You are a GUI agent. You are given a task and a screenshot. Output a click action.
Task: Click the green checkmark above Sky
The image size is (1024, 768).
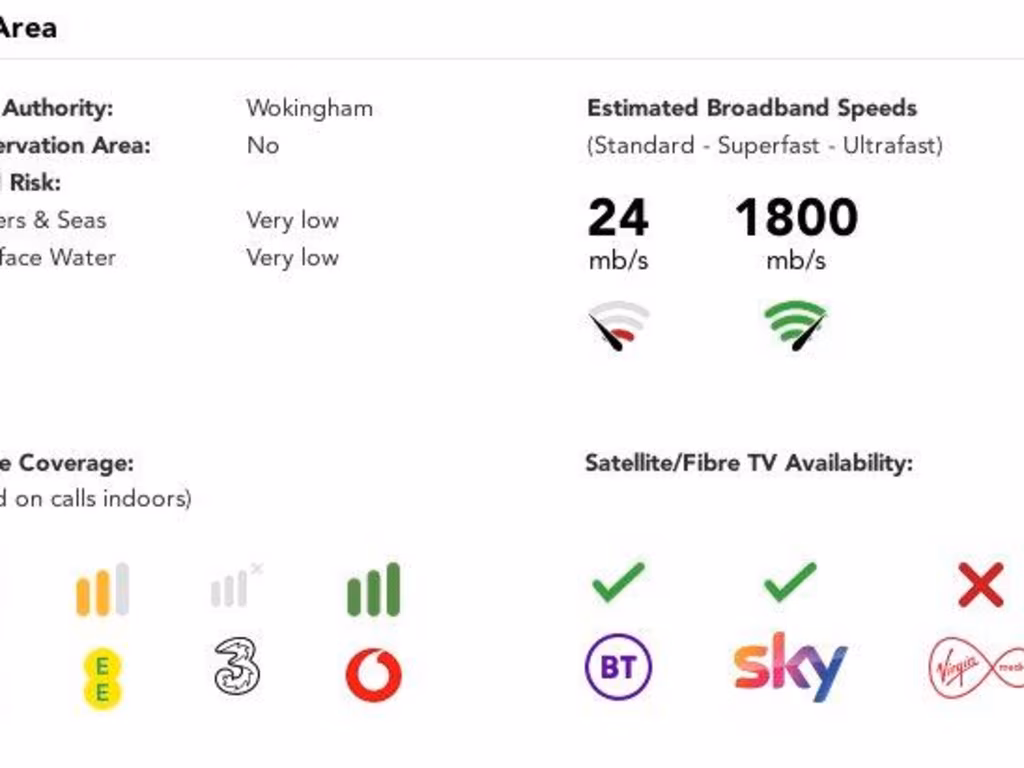[x=790, y=582]
